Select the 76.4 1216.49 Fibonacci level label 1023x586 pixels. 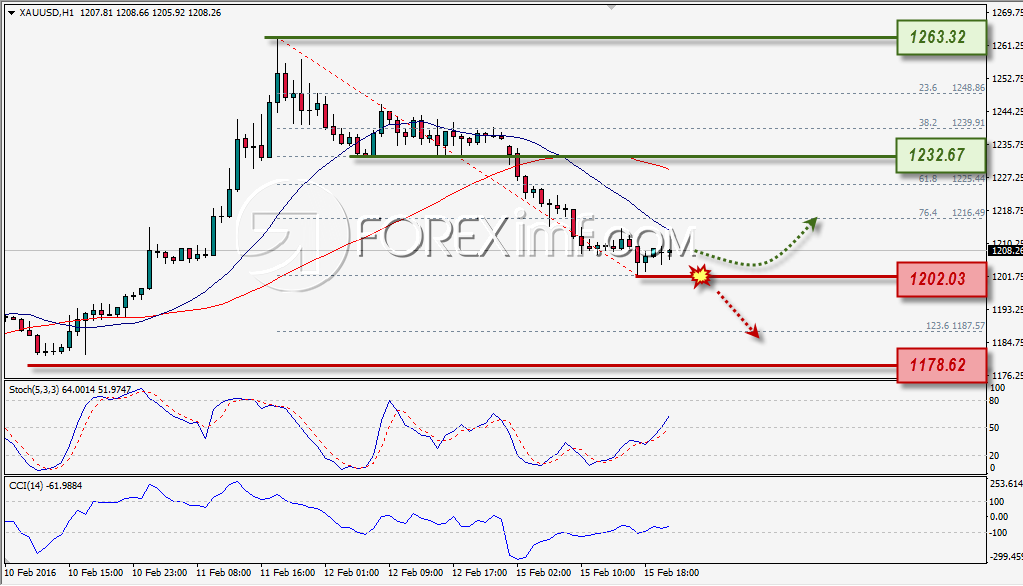(x=951, y=213)
